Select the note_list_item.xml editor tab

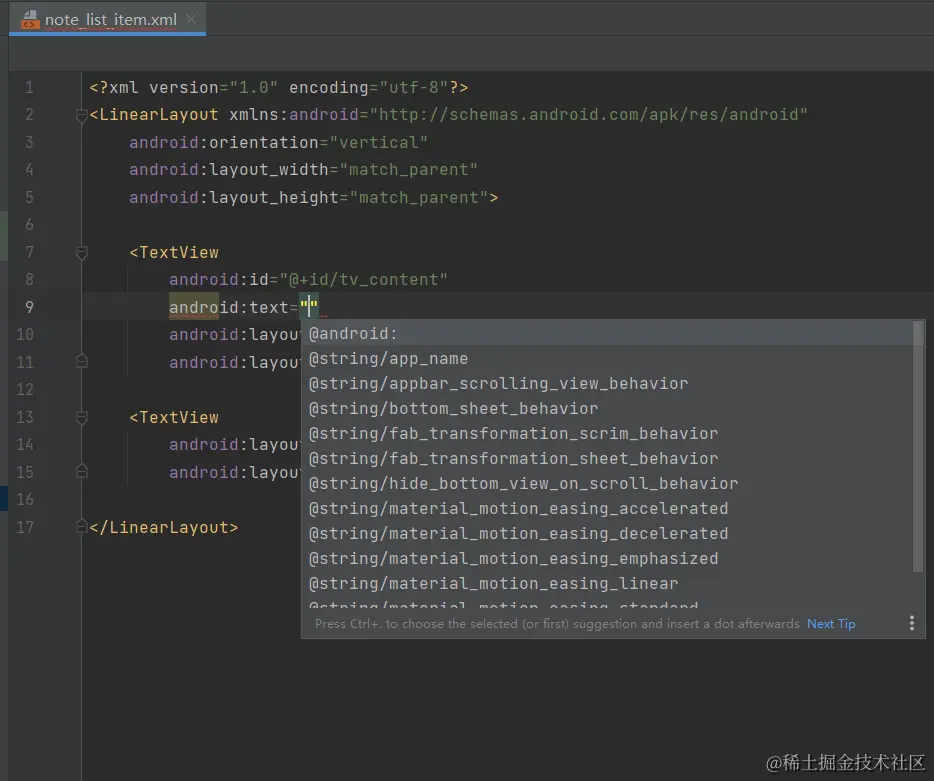click(x=107, y=19)
